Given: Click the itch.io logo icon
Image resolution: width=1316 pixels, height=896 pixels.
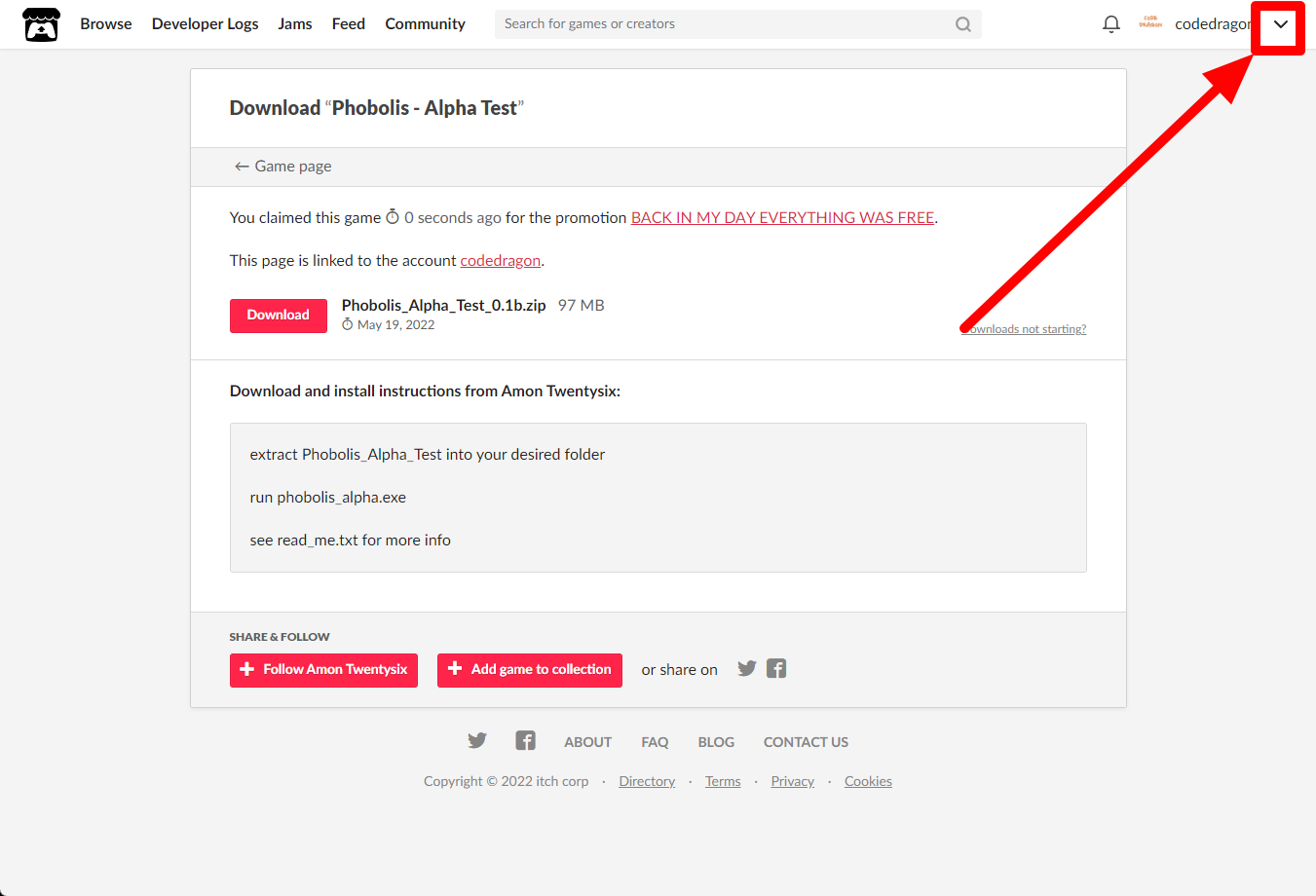Looking at the screenshot, I should [x=41, y=24].
